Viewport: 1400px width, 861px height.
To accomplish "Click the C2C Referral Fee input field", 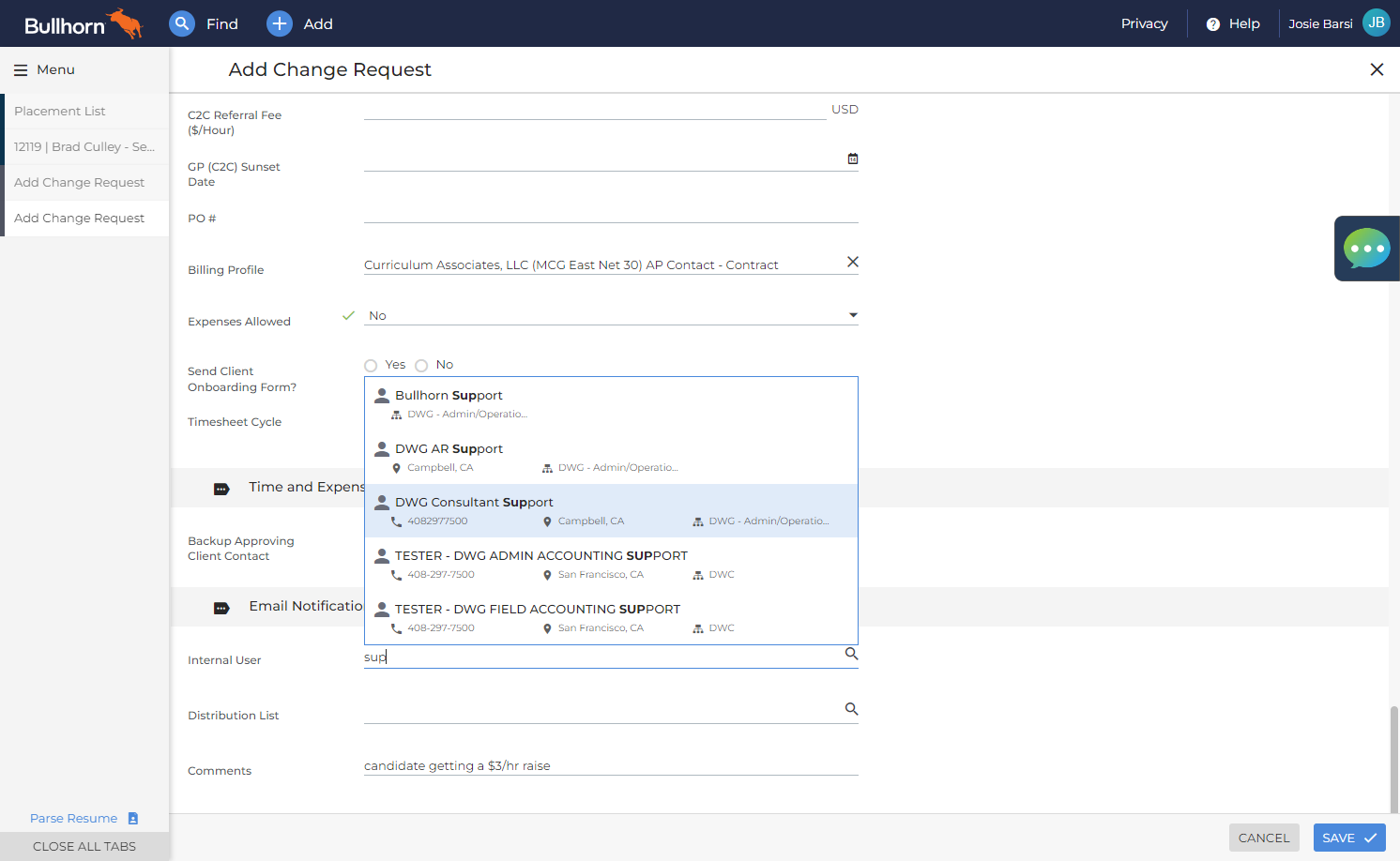I will click(595, 110).
